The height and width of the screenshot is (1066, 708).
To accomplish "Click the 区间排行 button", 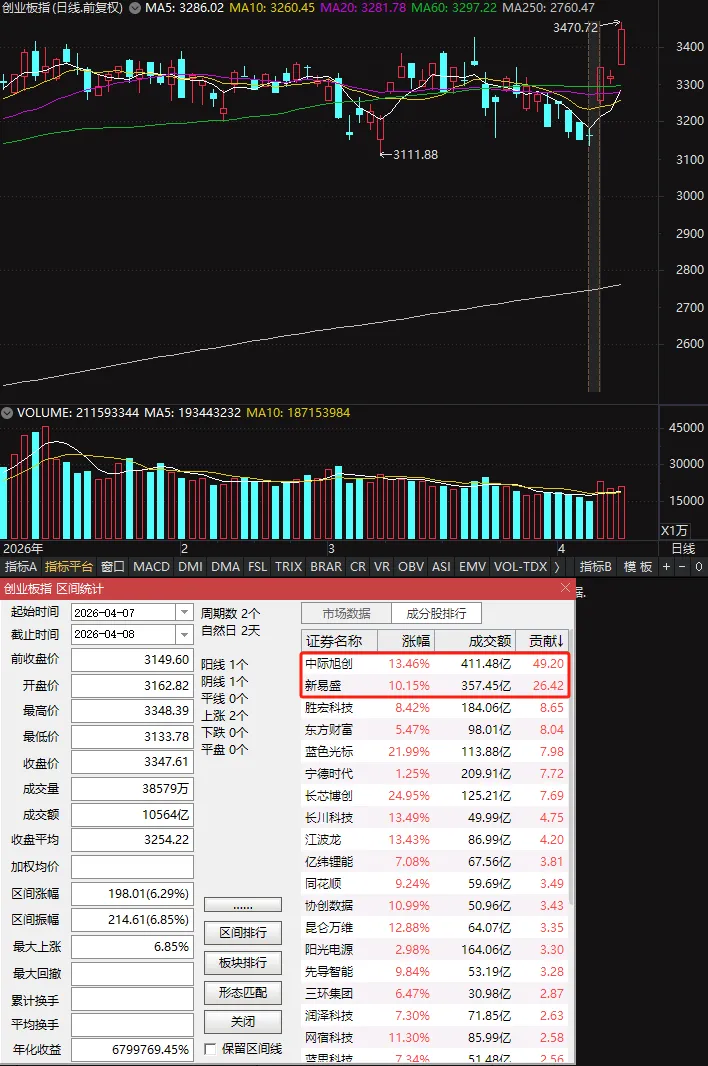I will click(243, 933).
